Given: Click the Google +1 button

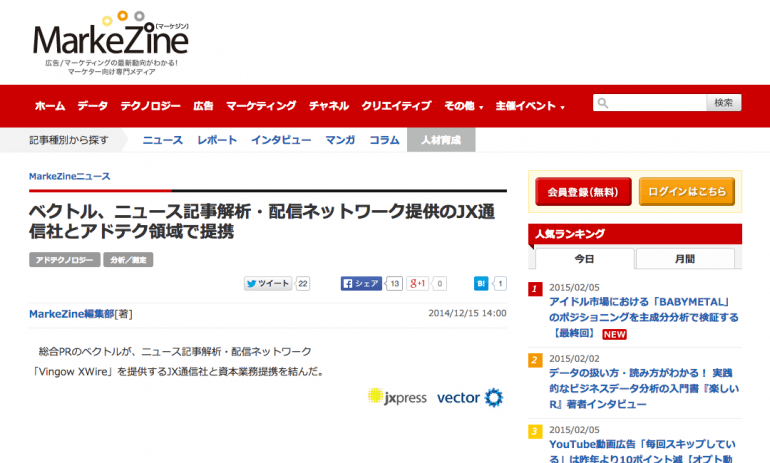Looking at the screenshot, I should click(x=418, y=283).
